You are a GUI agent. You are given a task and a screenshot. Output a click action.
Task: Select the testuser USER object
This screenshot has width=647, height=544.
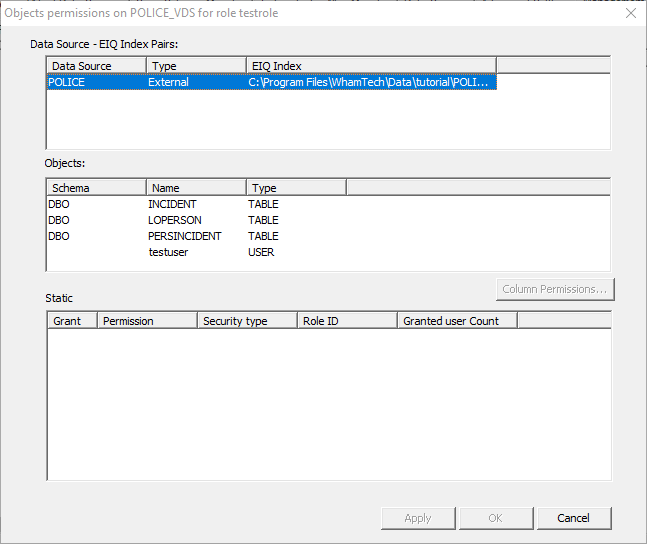click(x=168, y=252)
